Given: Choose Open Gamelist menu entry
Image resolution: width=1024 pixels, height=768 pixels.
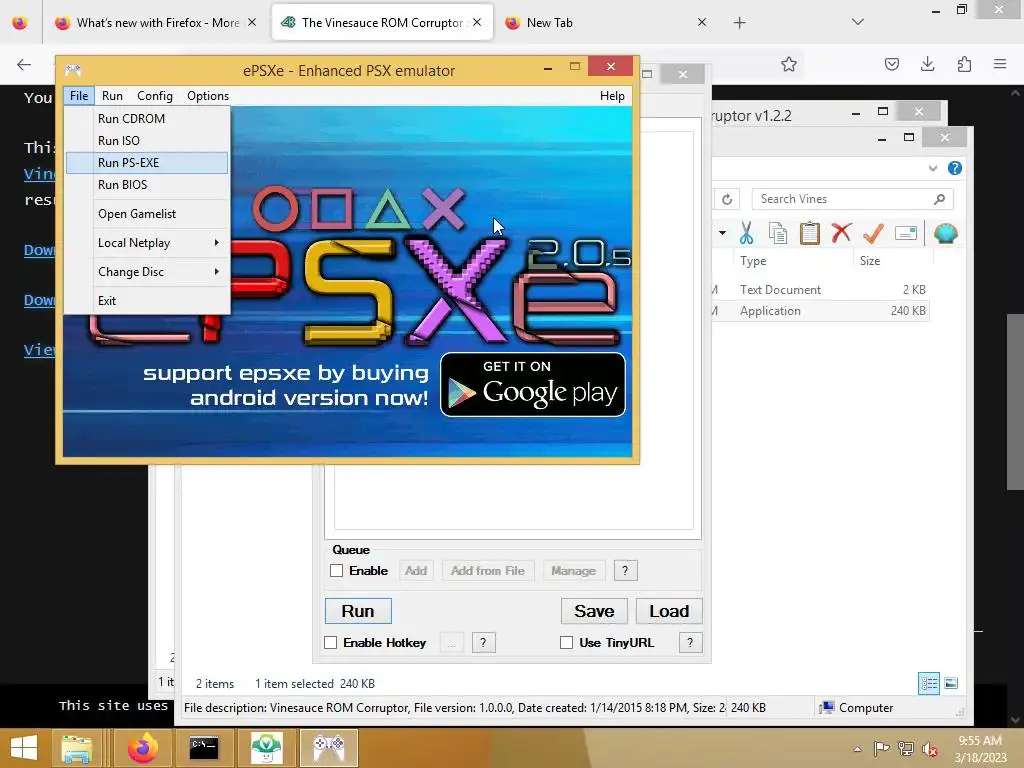Looking at the screenshot, I should [147, 214].
